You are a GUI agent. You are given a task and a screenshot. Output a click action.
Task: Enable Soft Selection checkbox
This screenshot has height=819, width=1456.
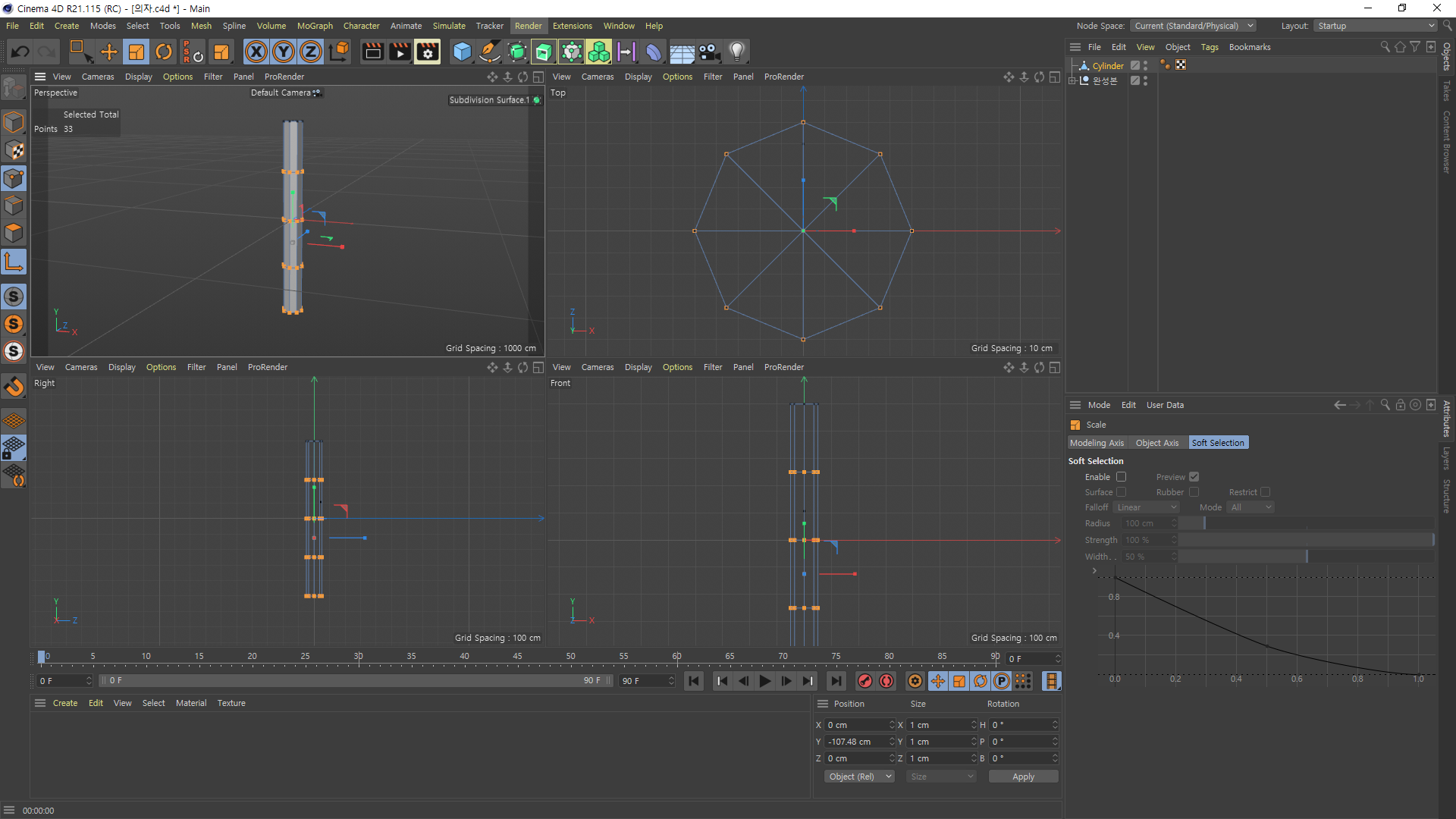tap(1121, 477)
